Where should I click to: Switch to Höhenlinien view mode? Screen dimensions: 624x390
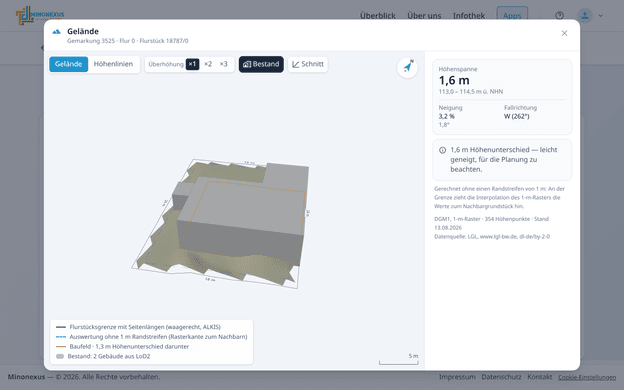(113, 64)
